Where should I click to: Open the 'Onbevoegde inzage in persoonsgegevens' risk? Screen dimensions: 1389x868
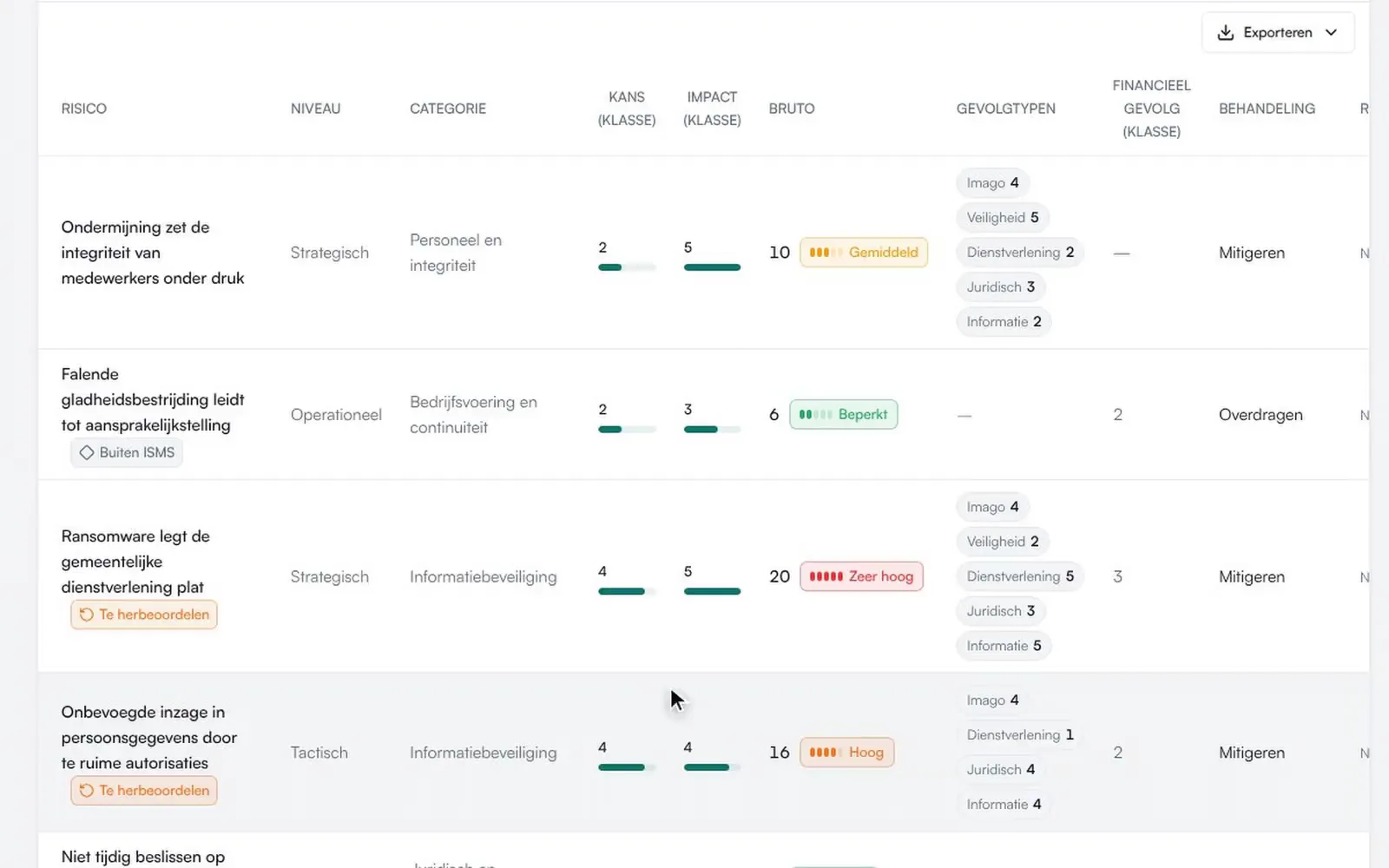point(149,738)
